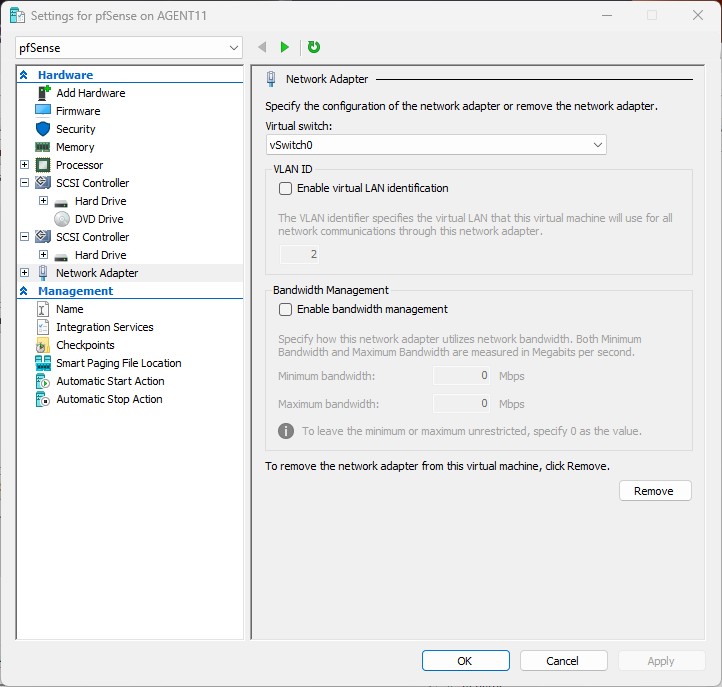Click the Maximum bandwidth field
The image size is (722, 687).
click(461, 404)
